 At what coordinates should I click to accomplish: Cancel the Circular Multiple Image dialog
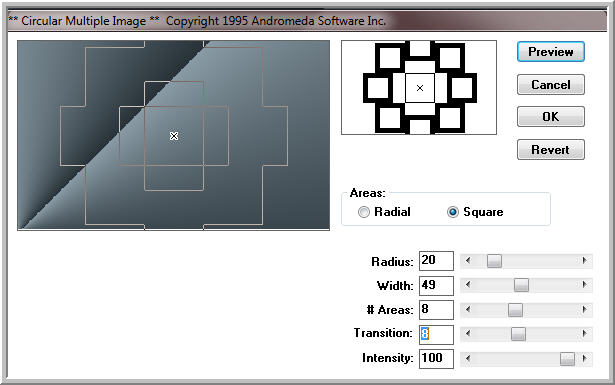(551, 85)
